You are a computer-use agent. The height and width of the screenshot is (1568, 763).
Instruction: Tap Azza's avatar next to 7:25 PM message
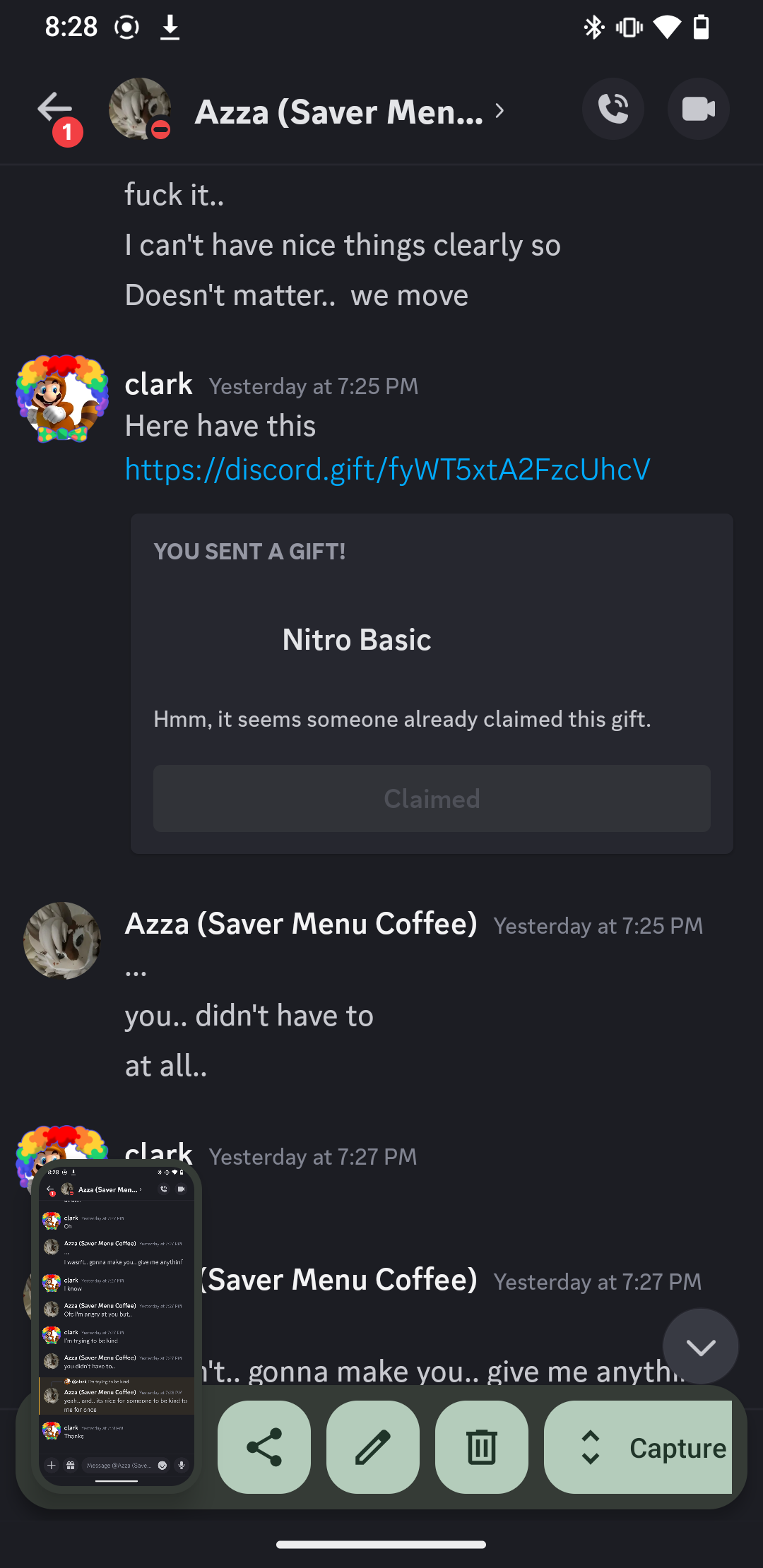click(62, 940)
